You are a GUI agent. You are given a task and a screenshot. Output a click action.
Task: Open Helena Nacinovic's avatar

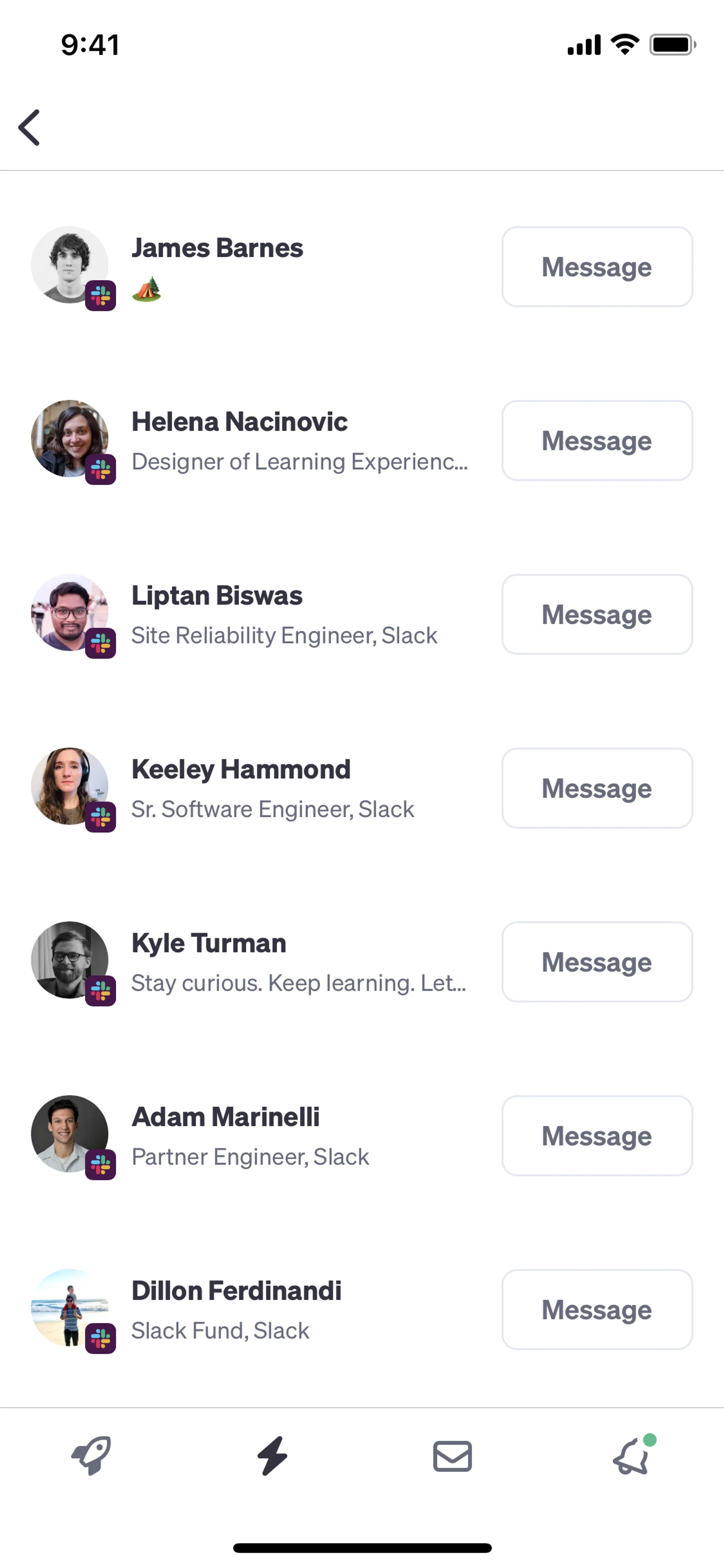pos(69,438)
